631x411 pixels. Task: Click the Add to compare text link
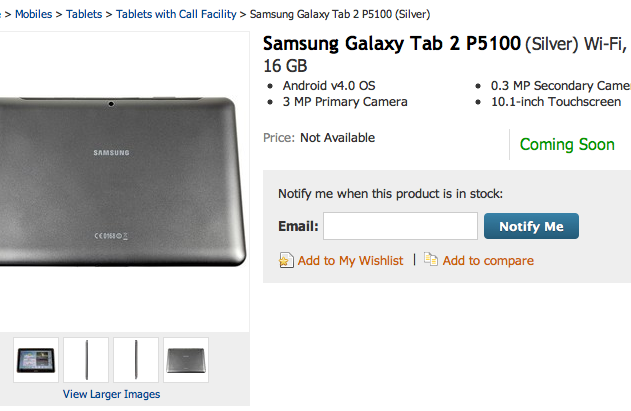pos(488,260)
